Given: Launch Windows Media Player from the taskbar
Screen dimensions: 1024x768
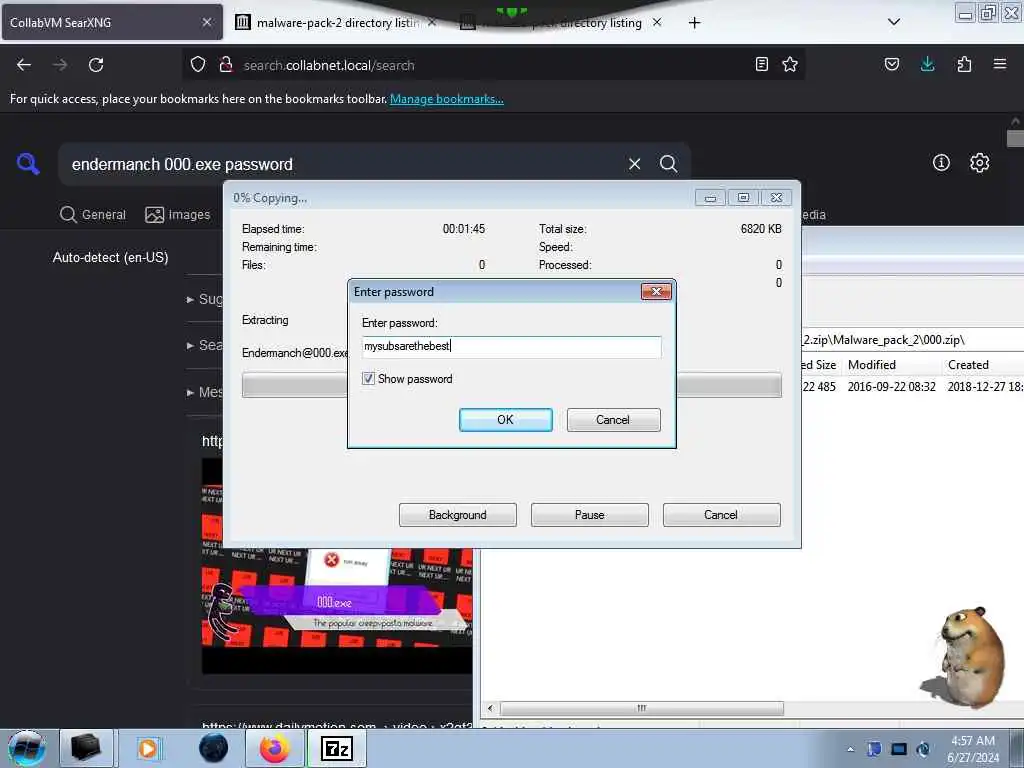Looking at the screenshot, I should [x=148, y=748].
